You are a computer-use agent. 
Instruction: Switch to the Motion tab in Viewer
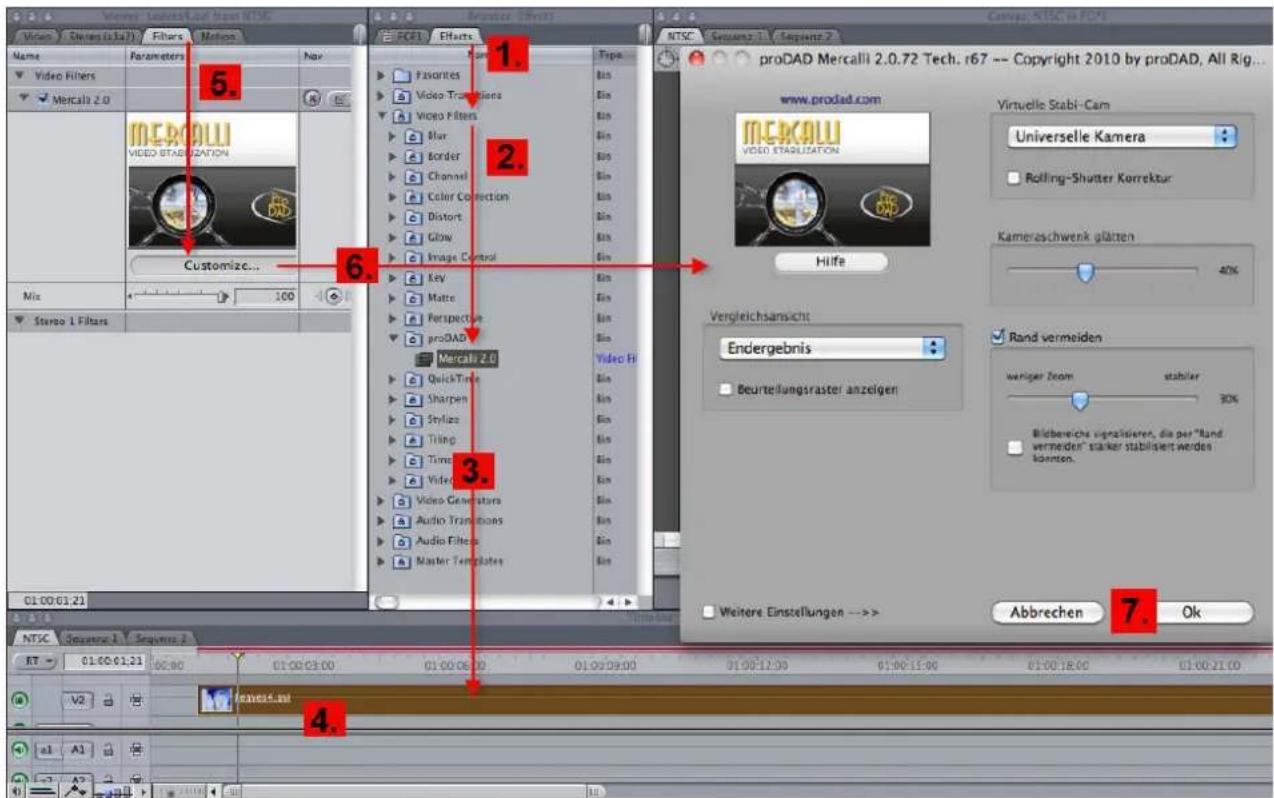[217, 36]
